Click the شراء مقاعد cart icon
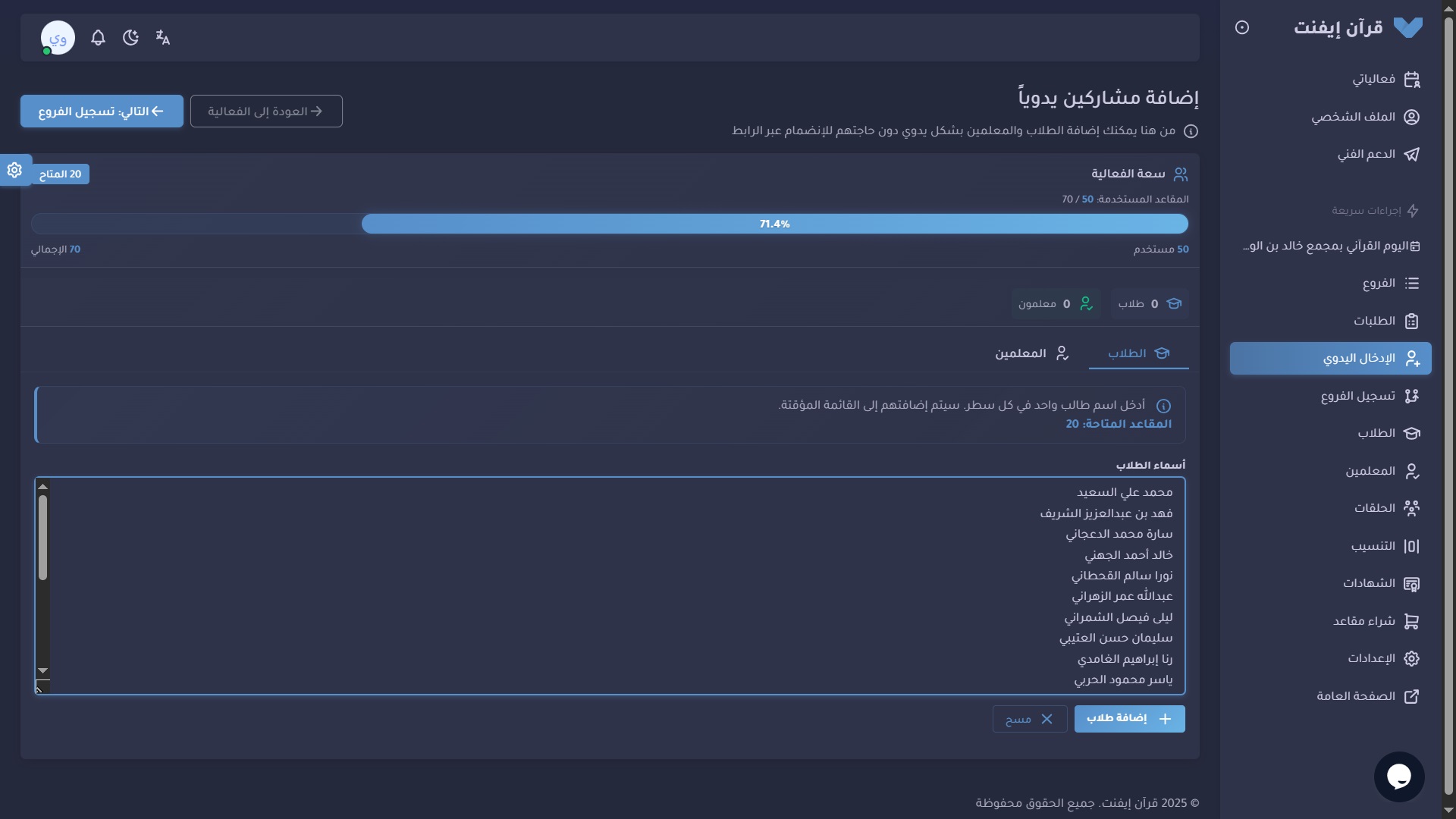Image resolution: width=1456 pixels, height=819 pixels. point(1411,621)
